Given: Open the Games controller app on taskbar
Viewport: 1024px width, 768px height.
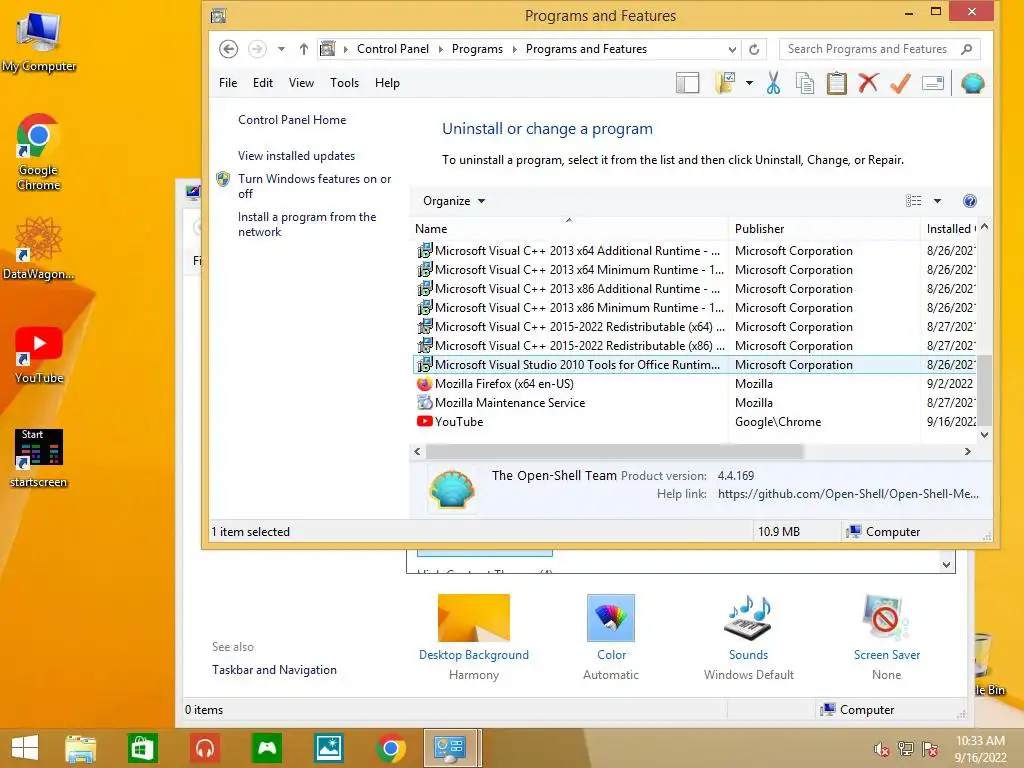Looking at the screenshot, I should coord(267,748).
